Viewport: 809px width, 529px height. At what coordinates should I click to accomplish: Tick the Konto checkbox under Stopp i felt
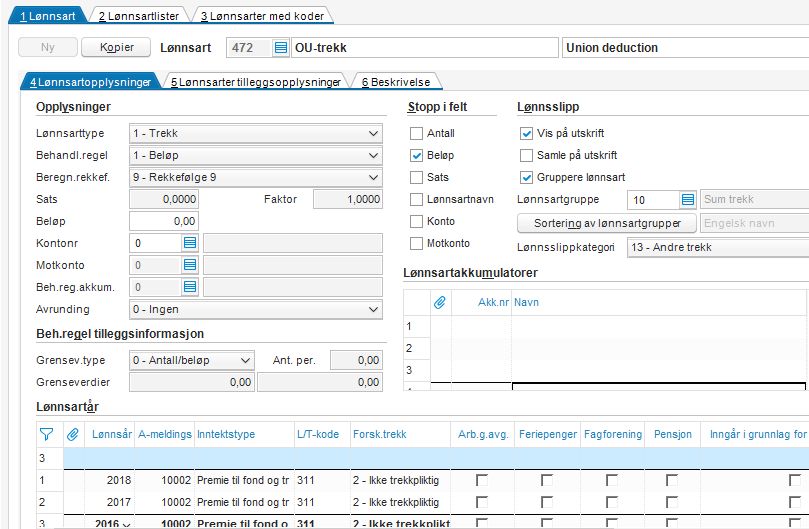pyautogui.click(x=416, y=221)
